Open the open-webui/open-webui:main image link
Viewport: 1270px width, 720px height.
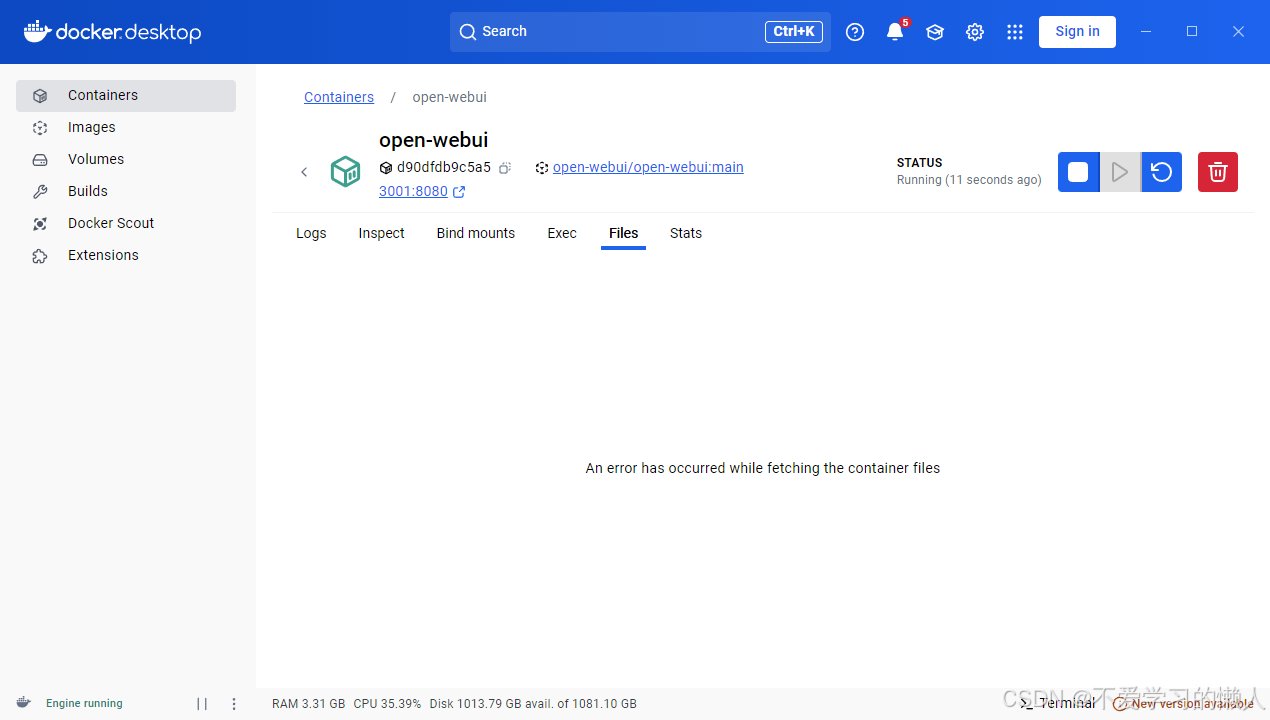[x=648, y=167]
